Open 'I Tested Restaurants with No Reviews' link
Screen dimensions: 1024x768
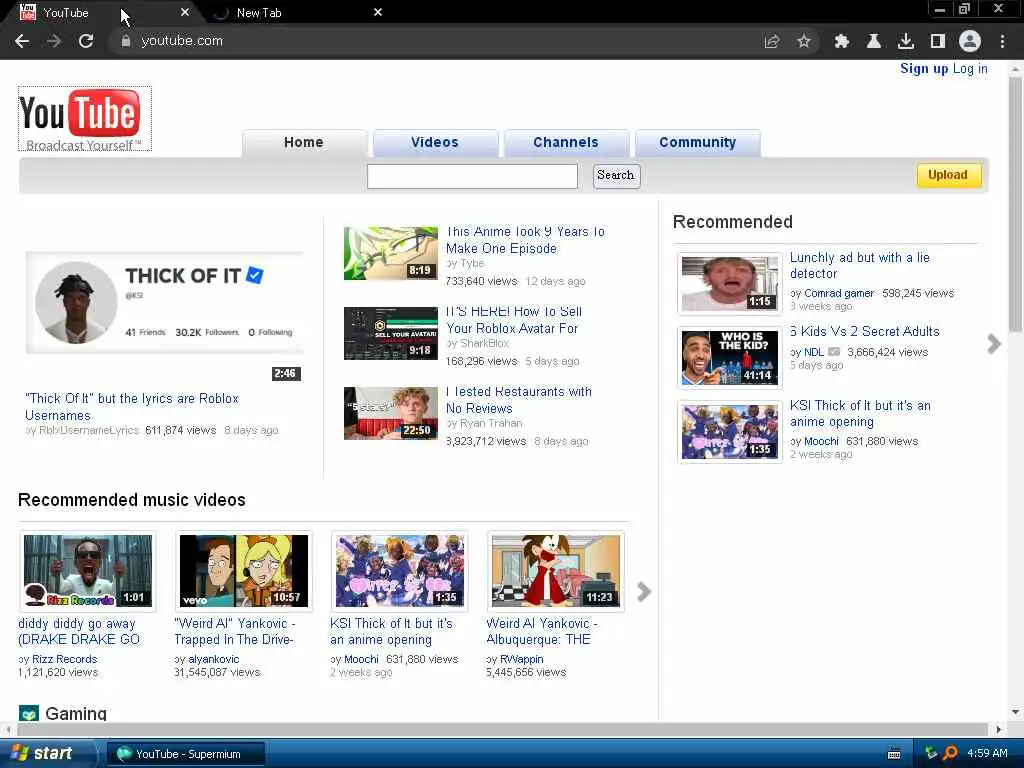click(x=519, y=400)
